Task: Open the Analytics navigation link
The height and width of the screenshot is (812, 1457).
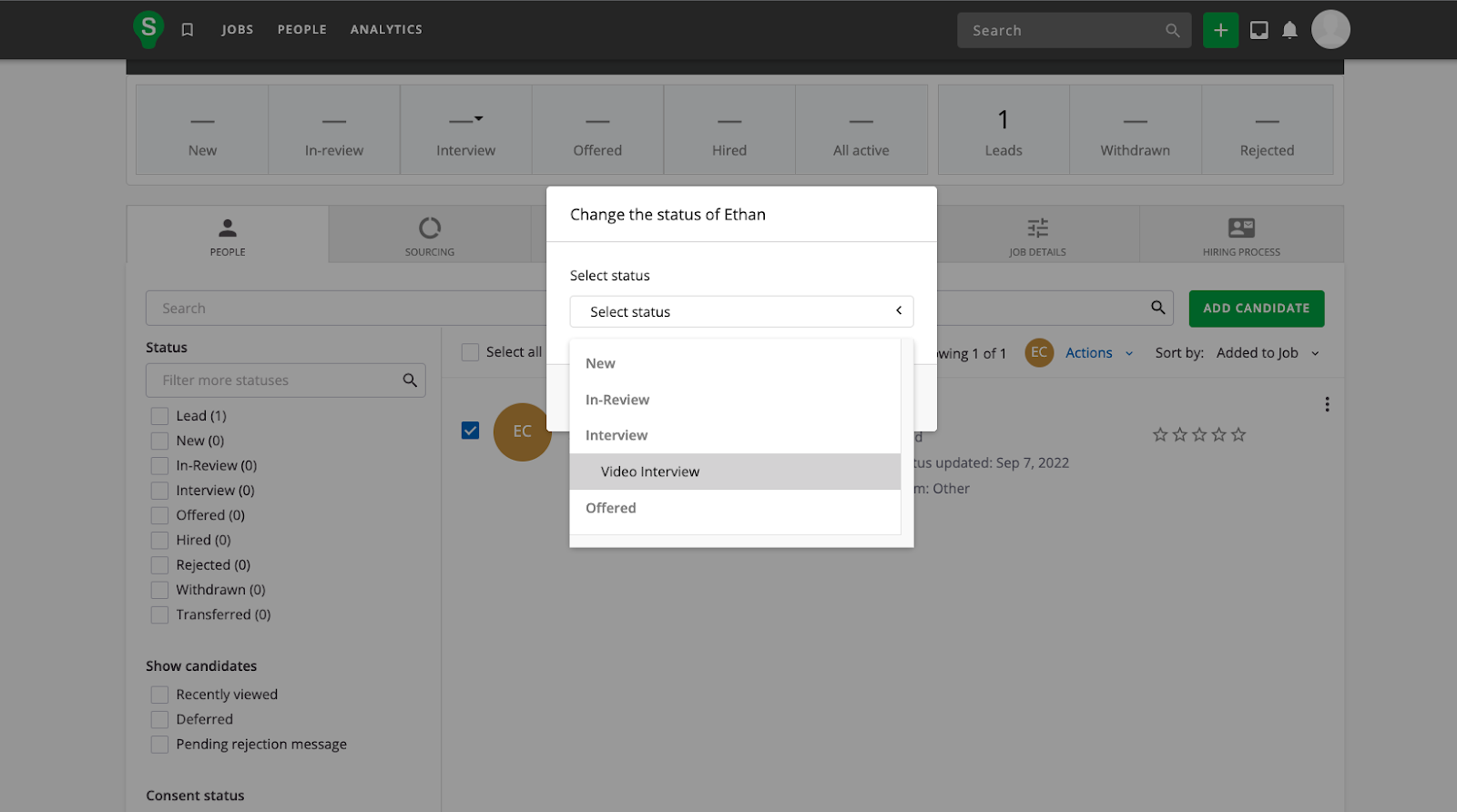Action: (x=386, y=30)
